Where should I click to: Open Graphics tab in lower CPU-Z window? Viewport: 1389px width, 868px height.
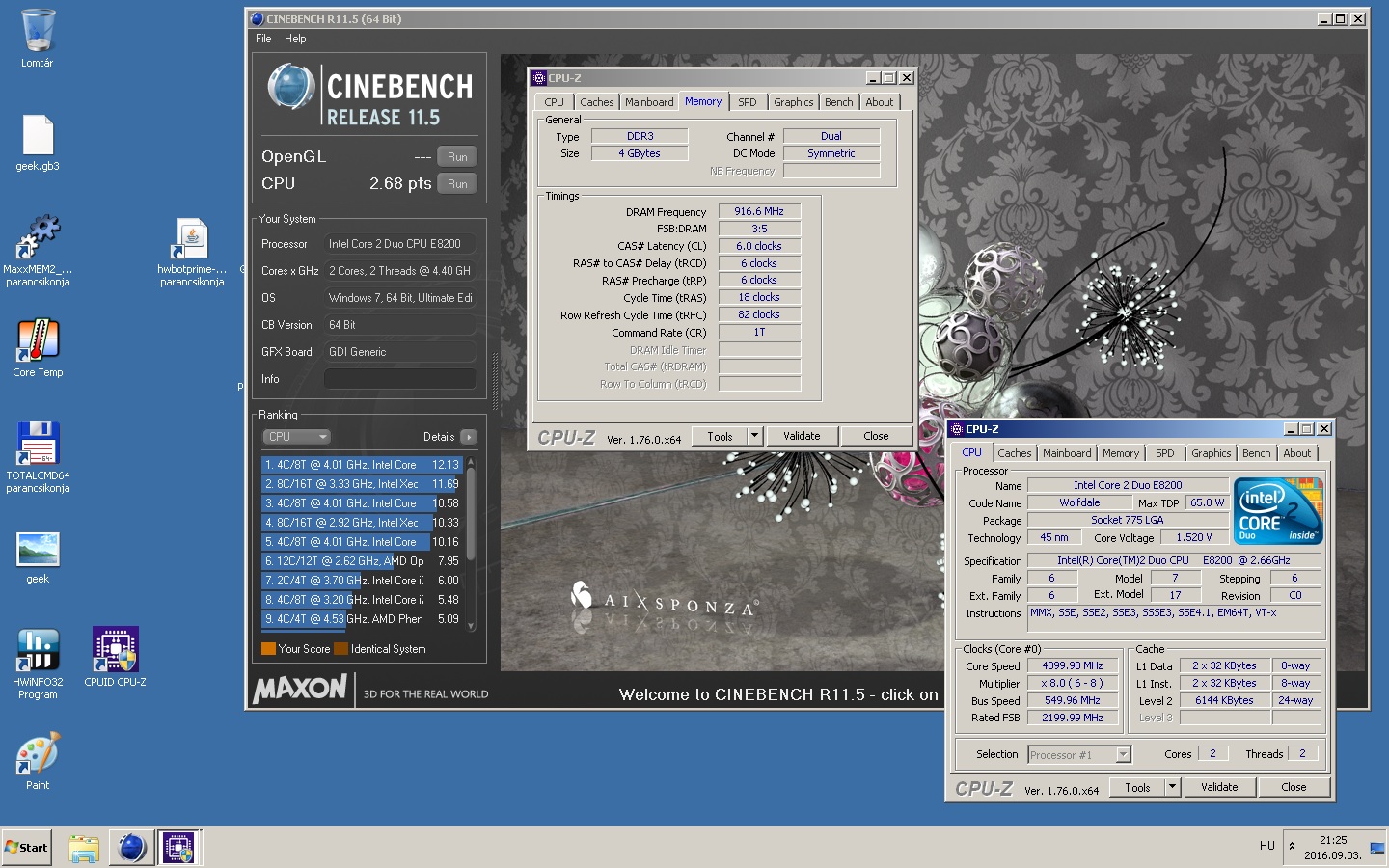click(1211, 453)
